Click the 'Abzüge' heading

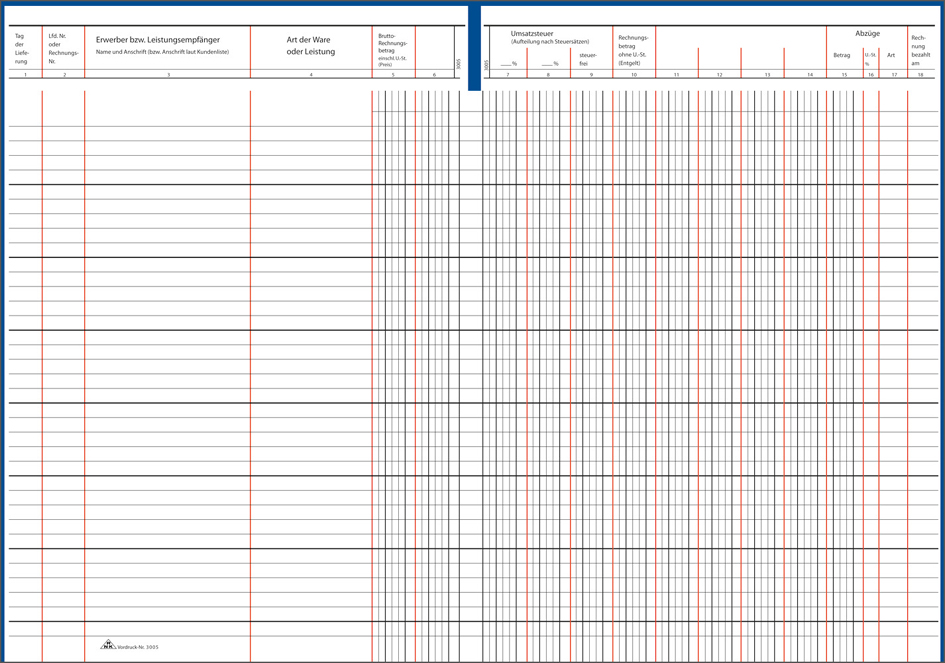coord(866,33)
